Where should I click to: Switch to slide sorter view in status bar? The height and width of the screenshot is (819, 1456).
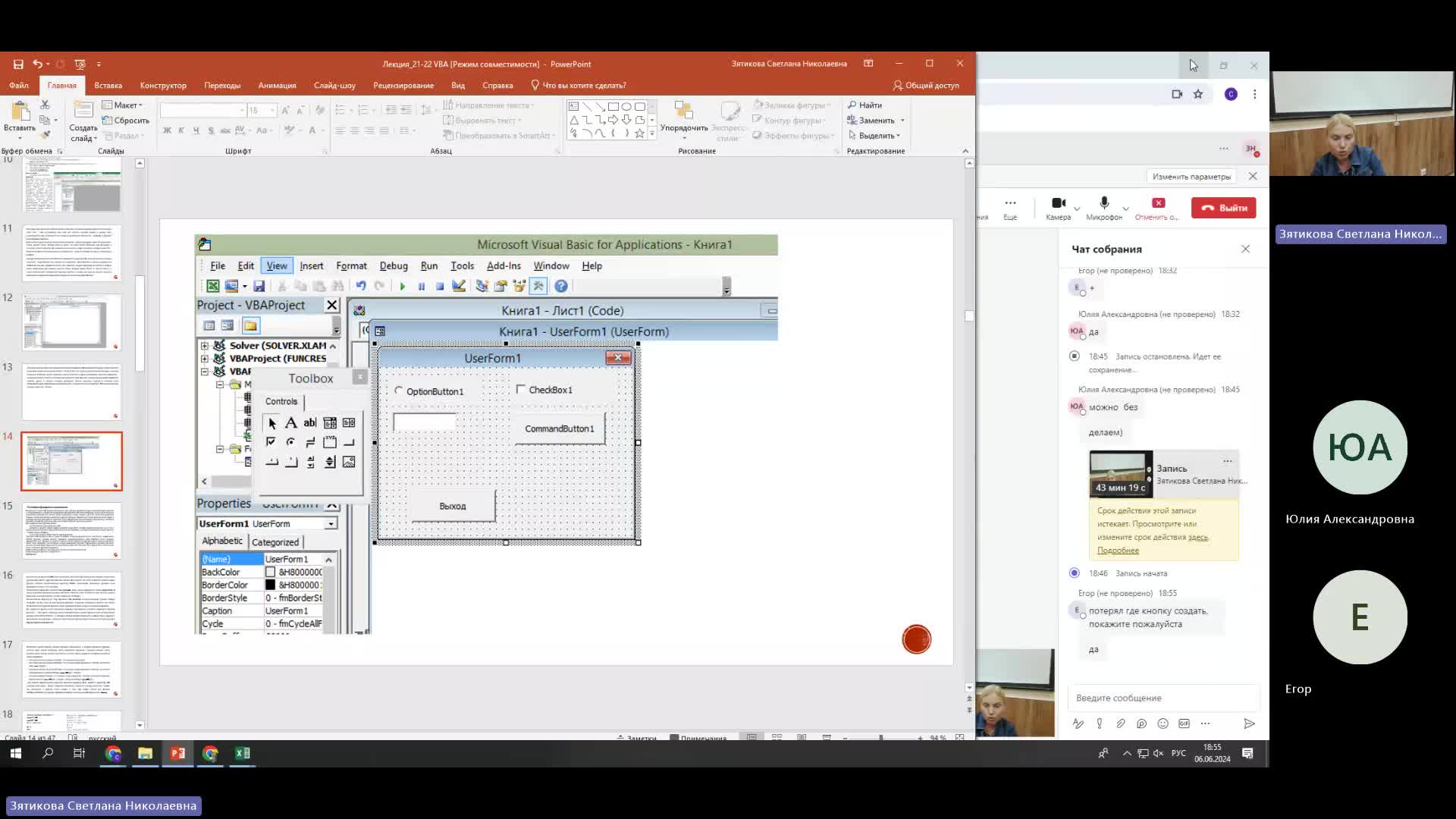click(x=777, y=737)
